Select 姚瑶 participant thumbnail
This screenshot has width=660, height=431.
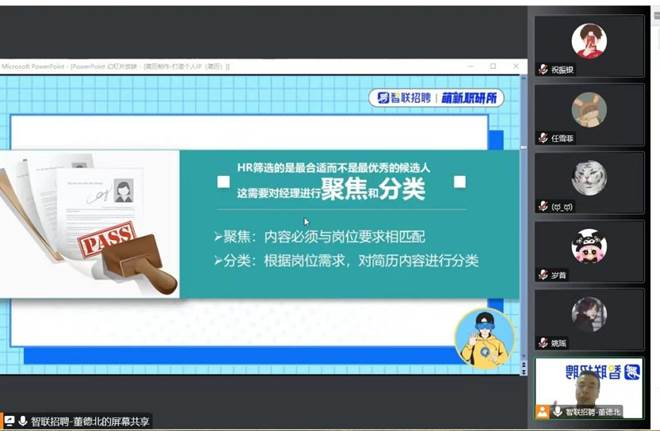pos(589,314)
